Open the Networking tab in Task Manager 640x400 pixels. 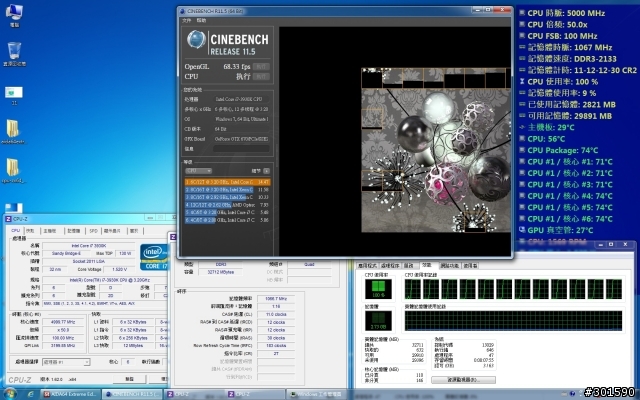pyautogui.click(x=450, y=266)
